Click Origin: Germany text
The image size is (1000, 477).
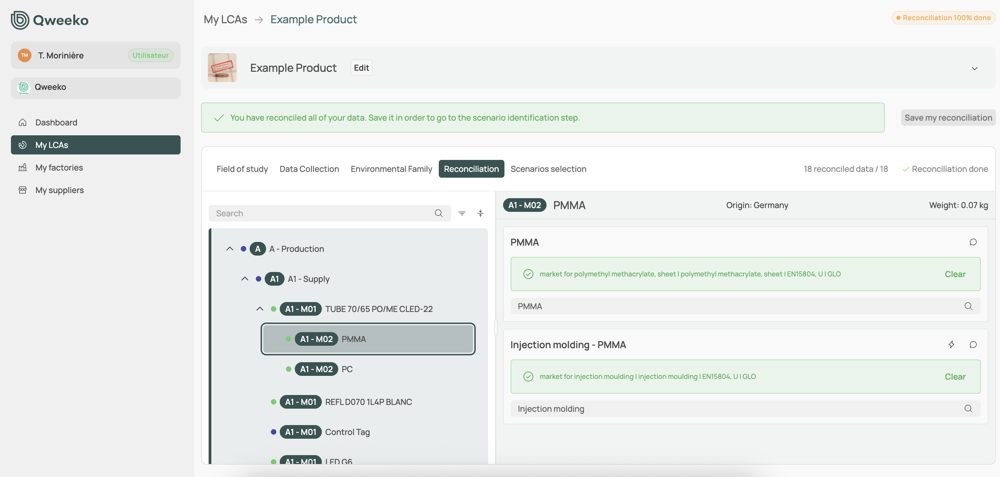pyautogui.click(x=757, y=205)
